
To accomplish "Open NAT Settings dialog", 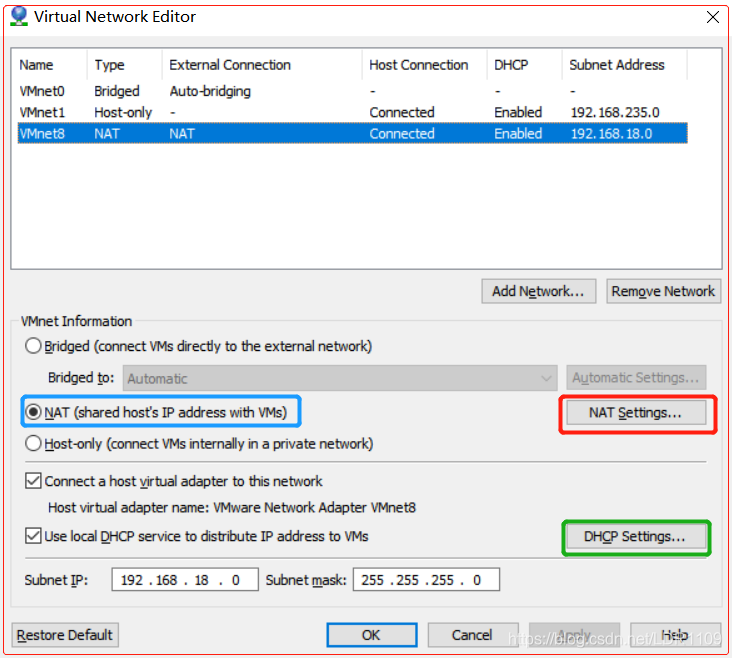I will pos(636,413).
